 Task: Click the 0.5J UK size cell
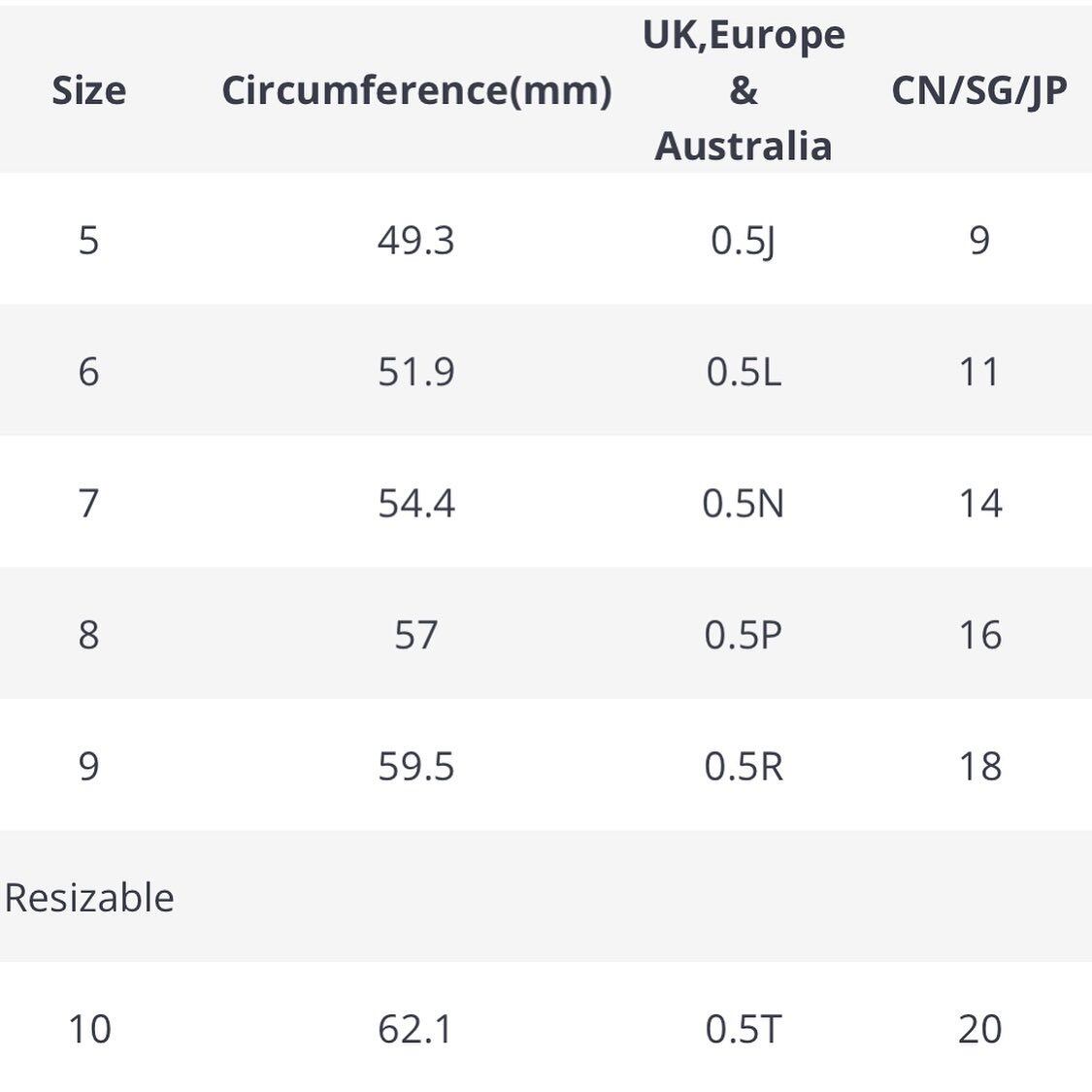coord(744,239)
